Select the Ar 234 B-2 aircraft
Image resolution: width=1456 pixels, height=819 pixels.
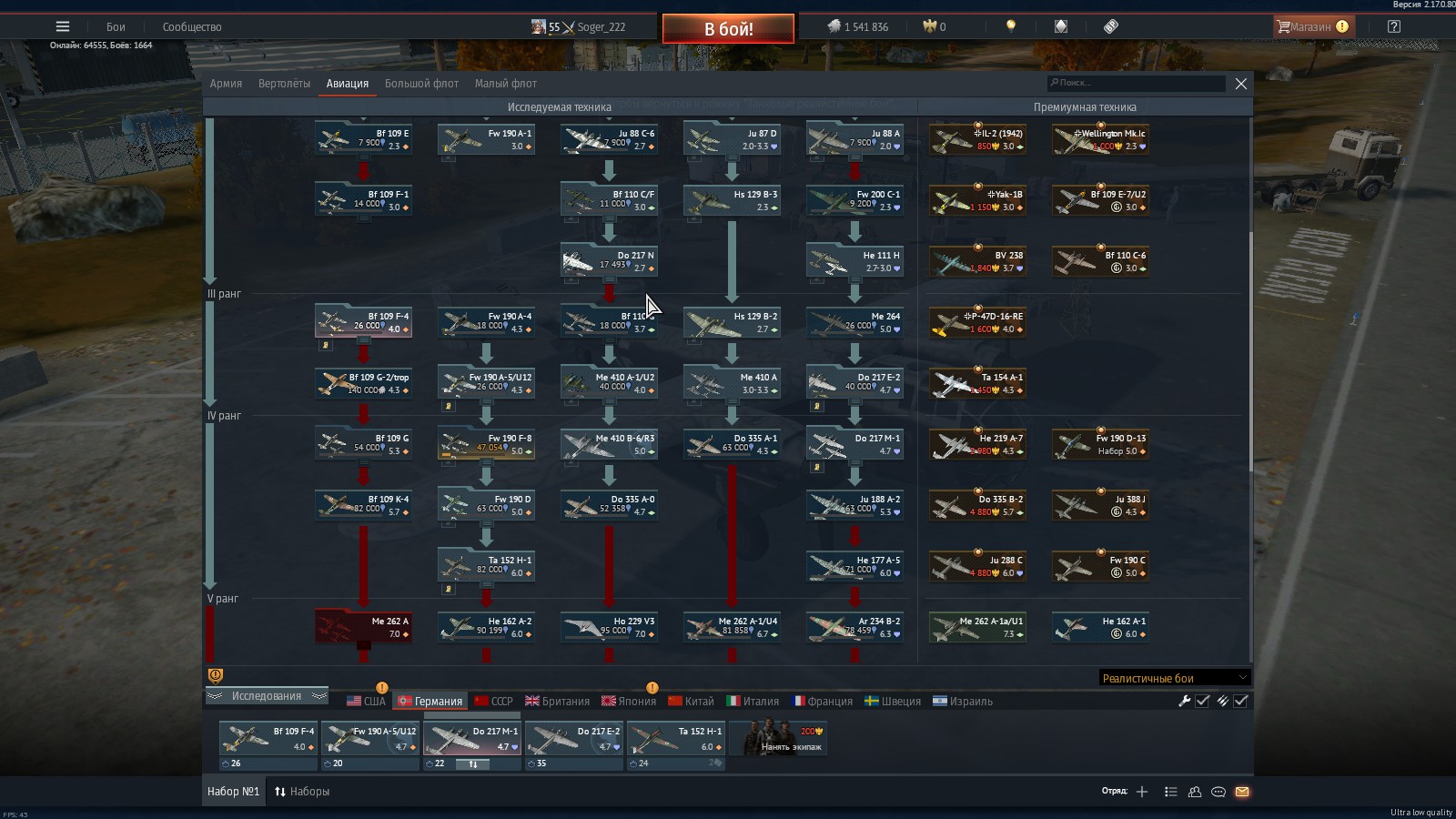[854, 627]
